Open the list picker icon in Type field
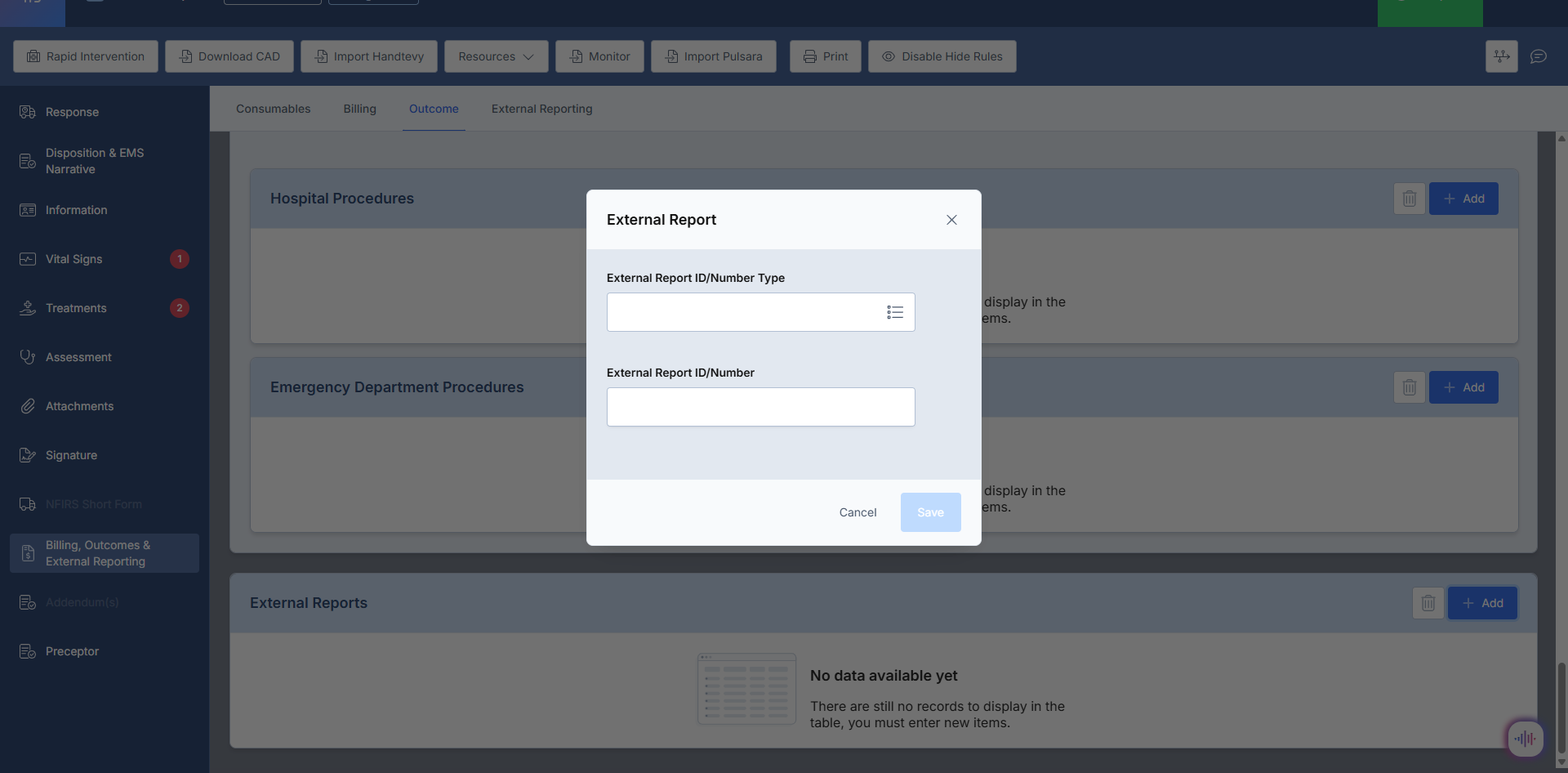The height and width of the screenshot is (773, 1568). (894, 312)
